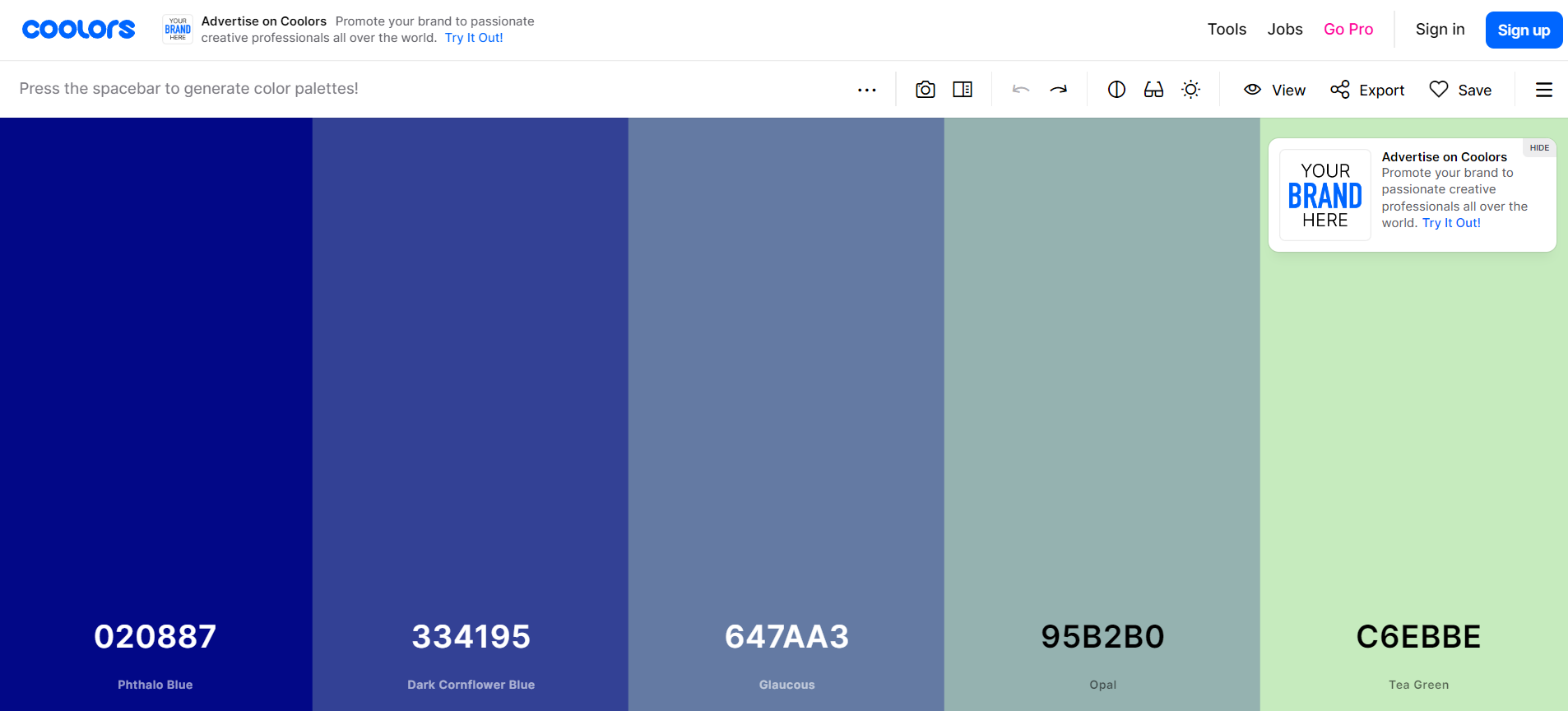This screenshot has height=711, width=1568.
Task: Click the Advertise on Coolors banner title
Action: coord(264,21)
